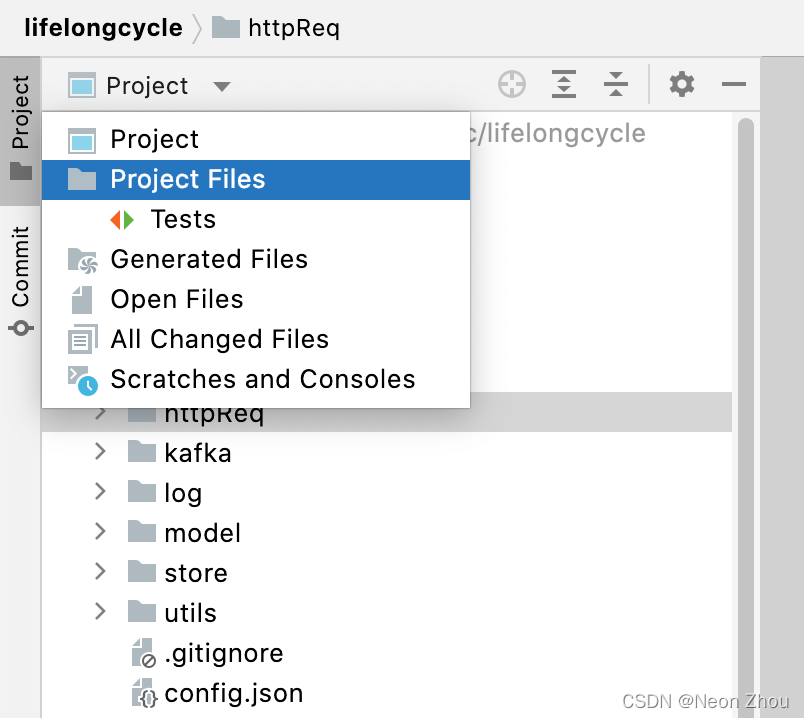Open the settings gear options
Viewport: 804px width, 718px height.
(x=682, y=85)
